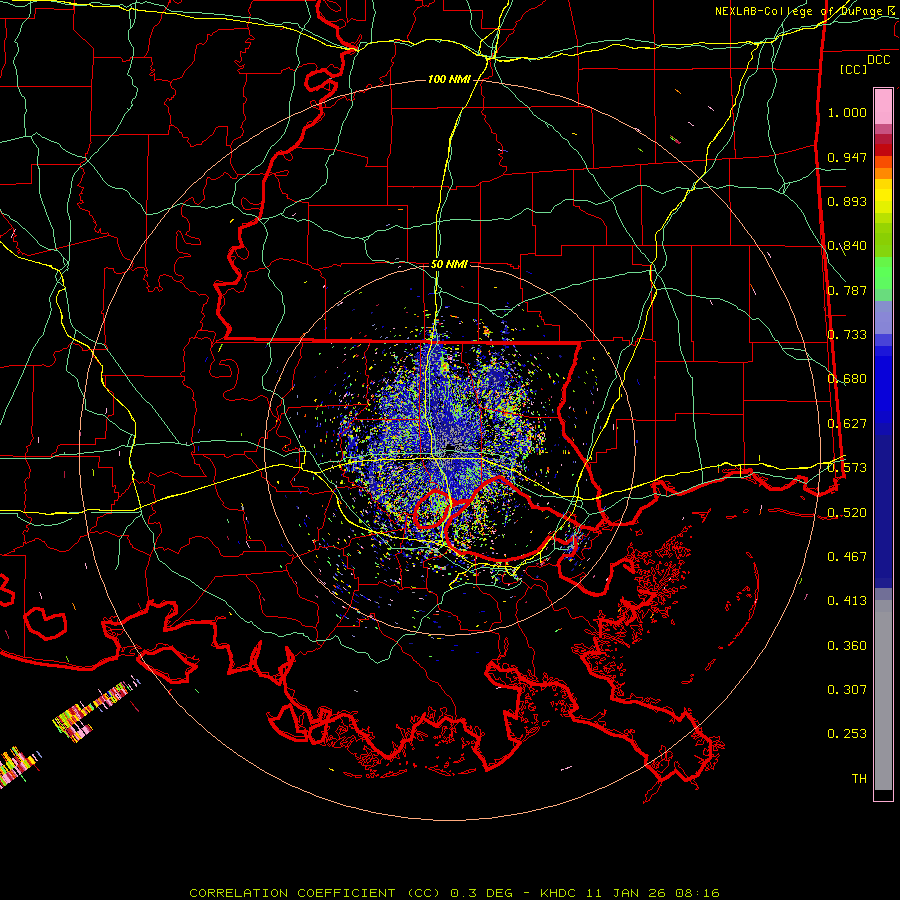Click inside the small round lake outline
Viewport: 900px width, 900px height.
[432, 509]
